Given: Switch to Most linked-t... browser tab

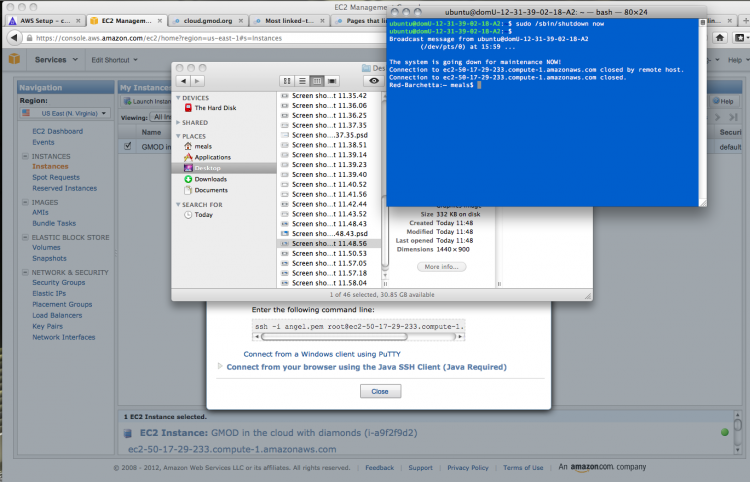Looking at the screenshot, I should coord(290,21).
